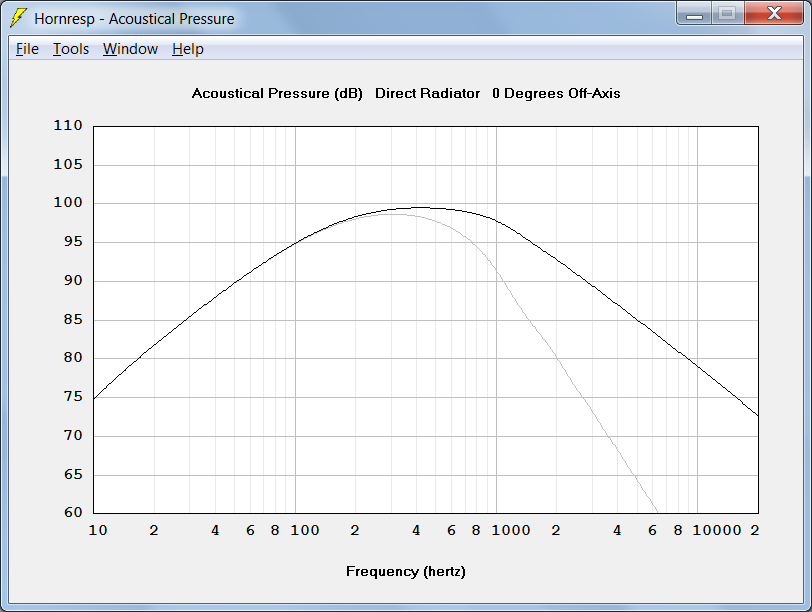This screenshot has height=612, width=812.
Task: Open the File menu
Action: (x=27, y=49)
